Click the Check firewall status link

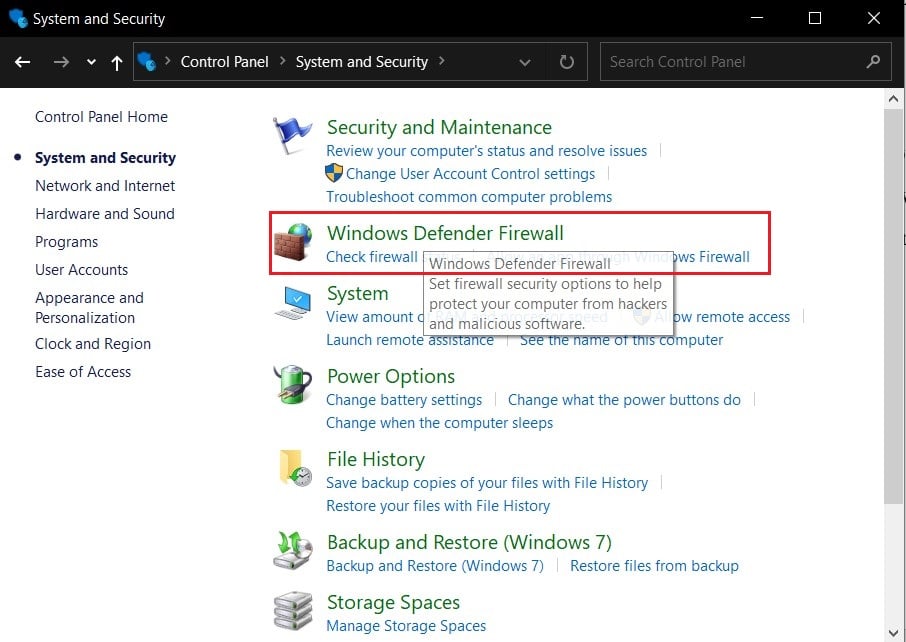click(x=372, y=257)
